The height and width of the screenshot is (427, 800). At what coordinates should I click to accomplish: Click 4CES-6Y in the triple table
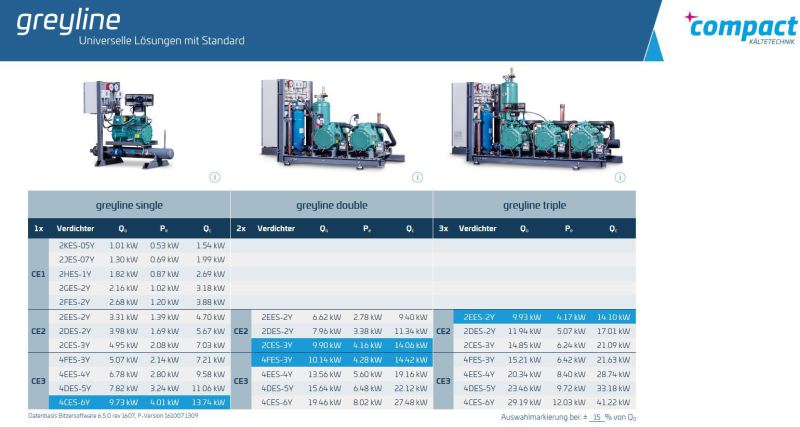click(479, 402)
